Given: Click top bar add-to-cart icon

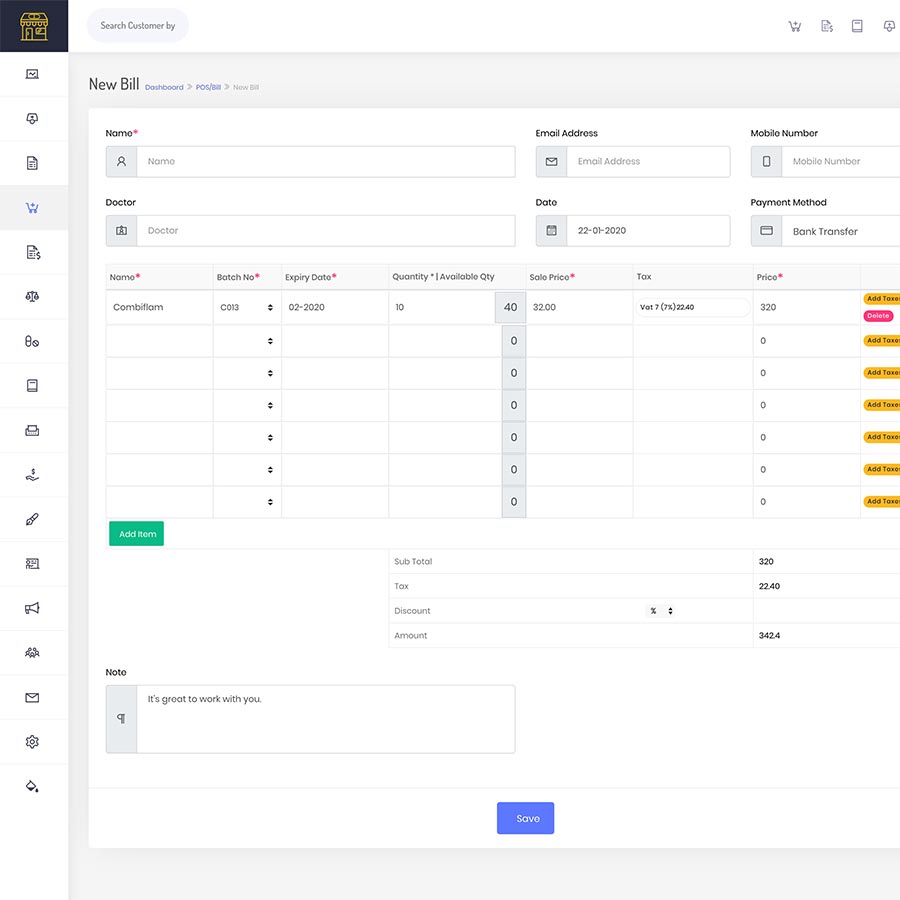Looking at the screenshot, I should coord(794,26).
